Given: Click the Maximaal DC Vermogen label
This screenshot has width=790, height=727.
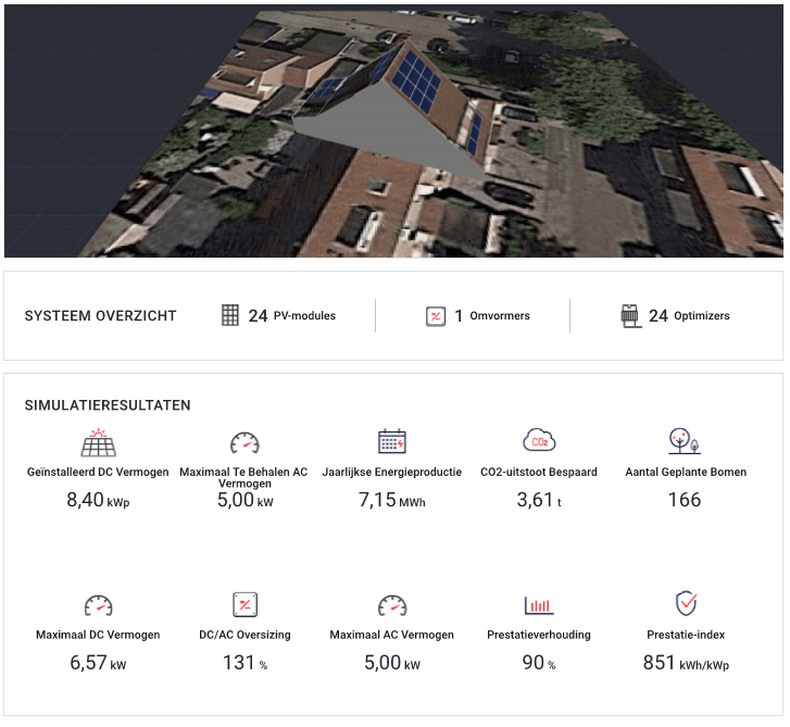Looking at the screenshot, I should (x=98, y=636).
